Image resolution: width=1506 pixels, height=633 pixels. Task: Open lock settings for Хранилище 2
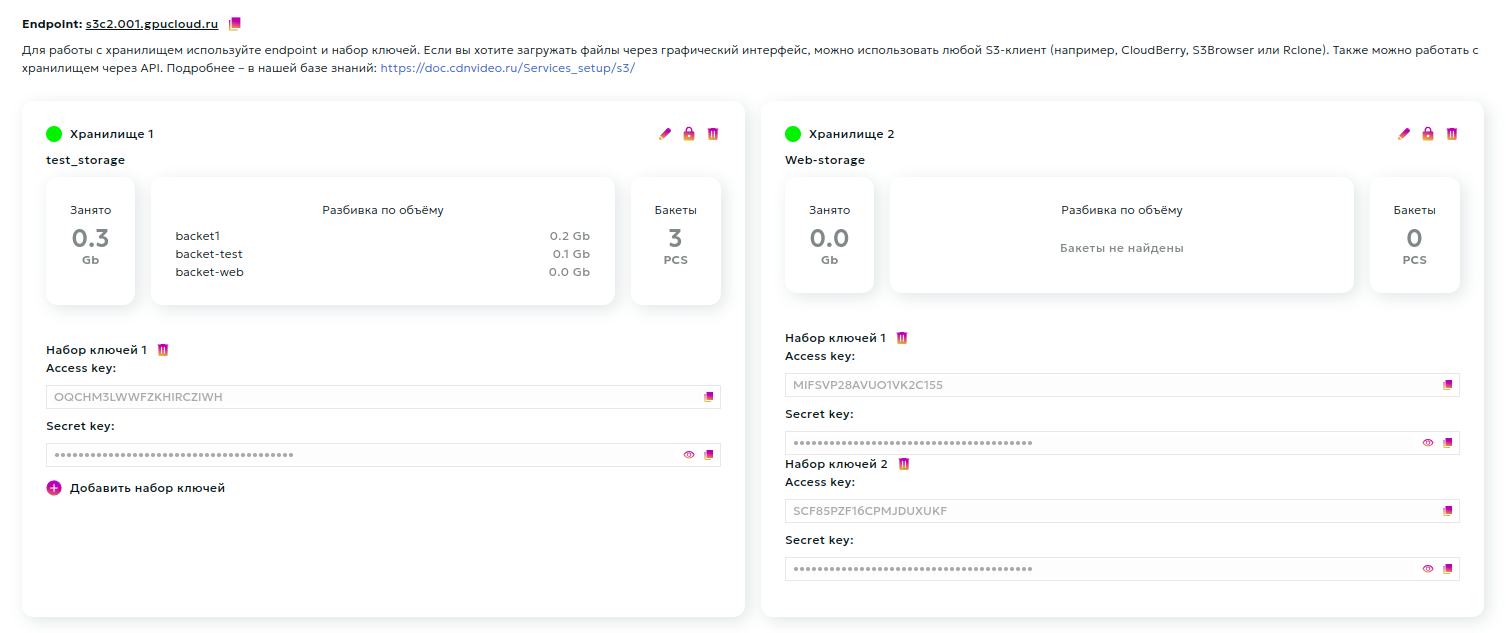point(1427,133)
